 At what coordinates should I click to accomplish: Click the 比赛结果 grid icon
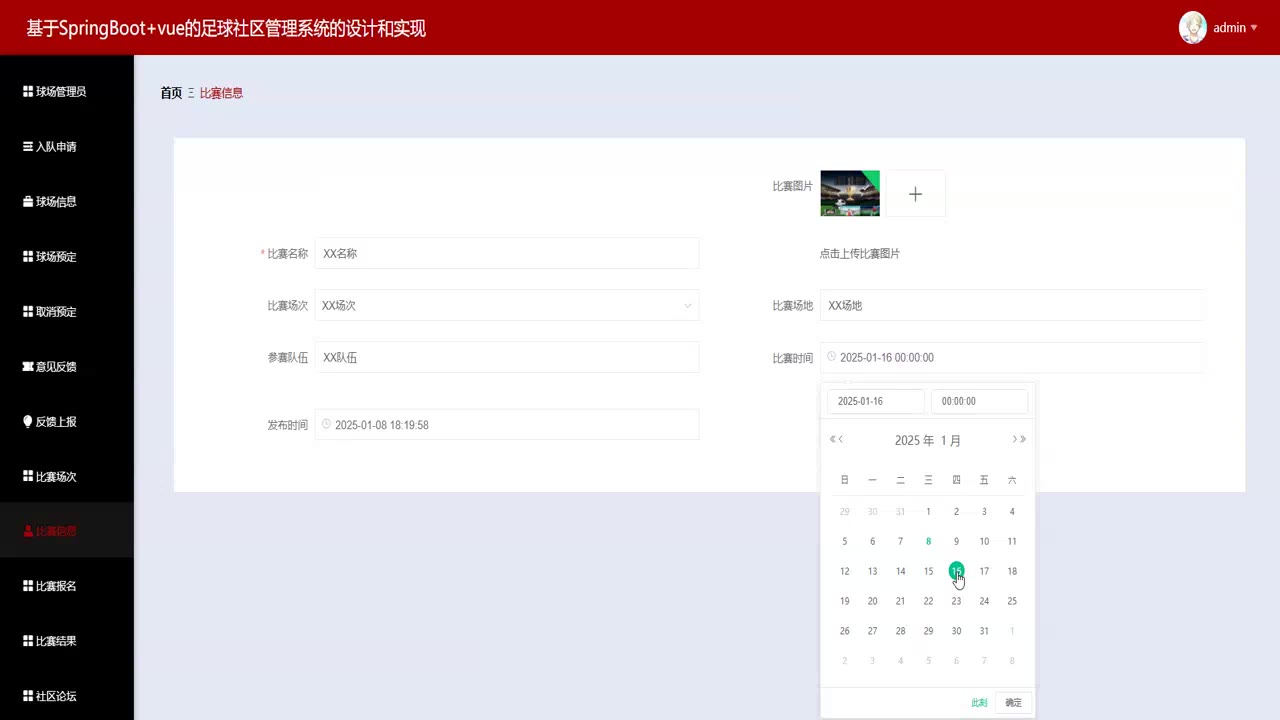tap(28, 642)
